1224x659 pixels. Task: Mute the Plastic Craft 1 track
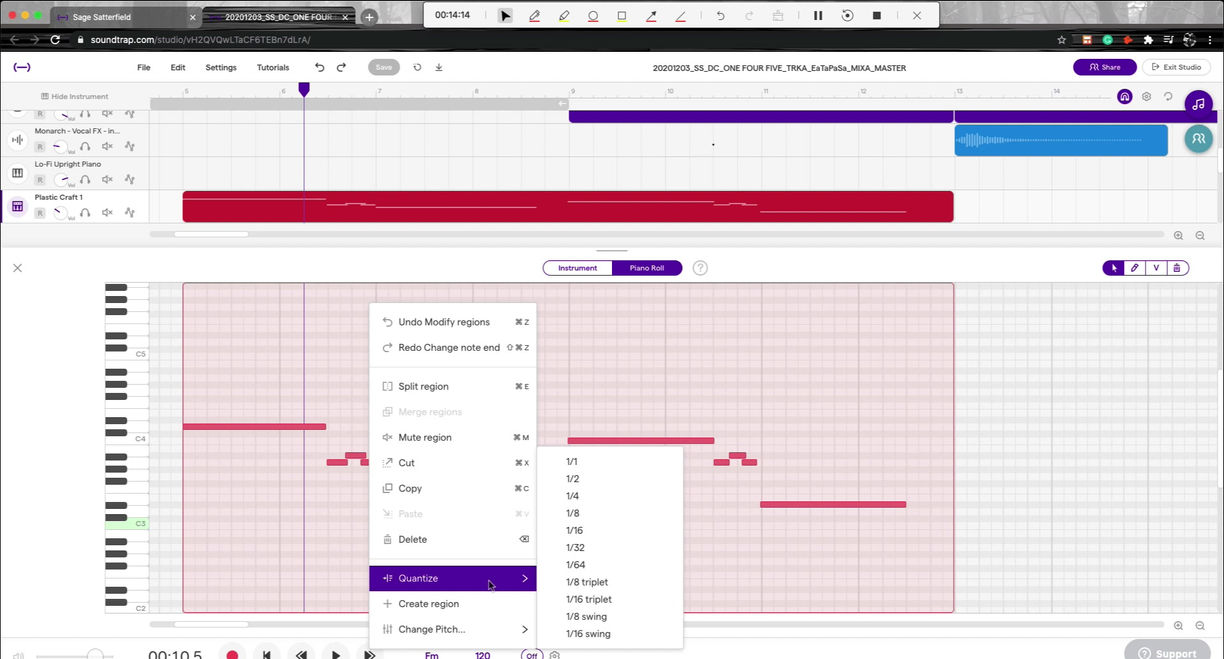(107, 212)
